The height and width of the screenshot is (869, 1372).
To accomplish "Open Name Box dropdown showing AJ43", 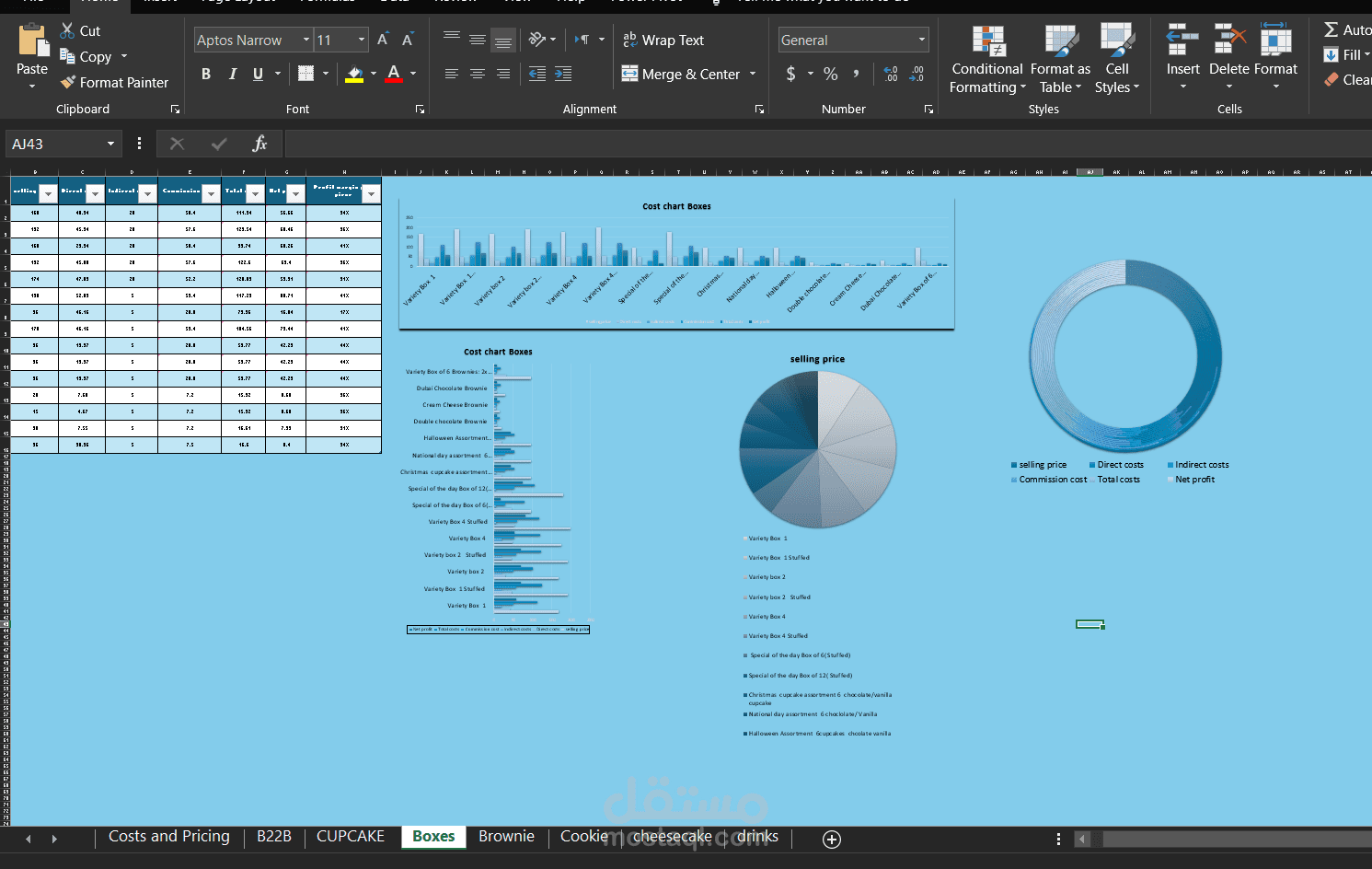I will [x=110, y=144].
